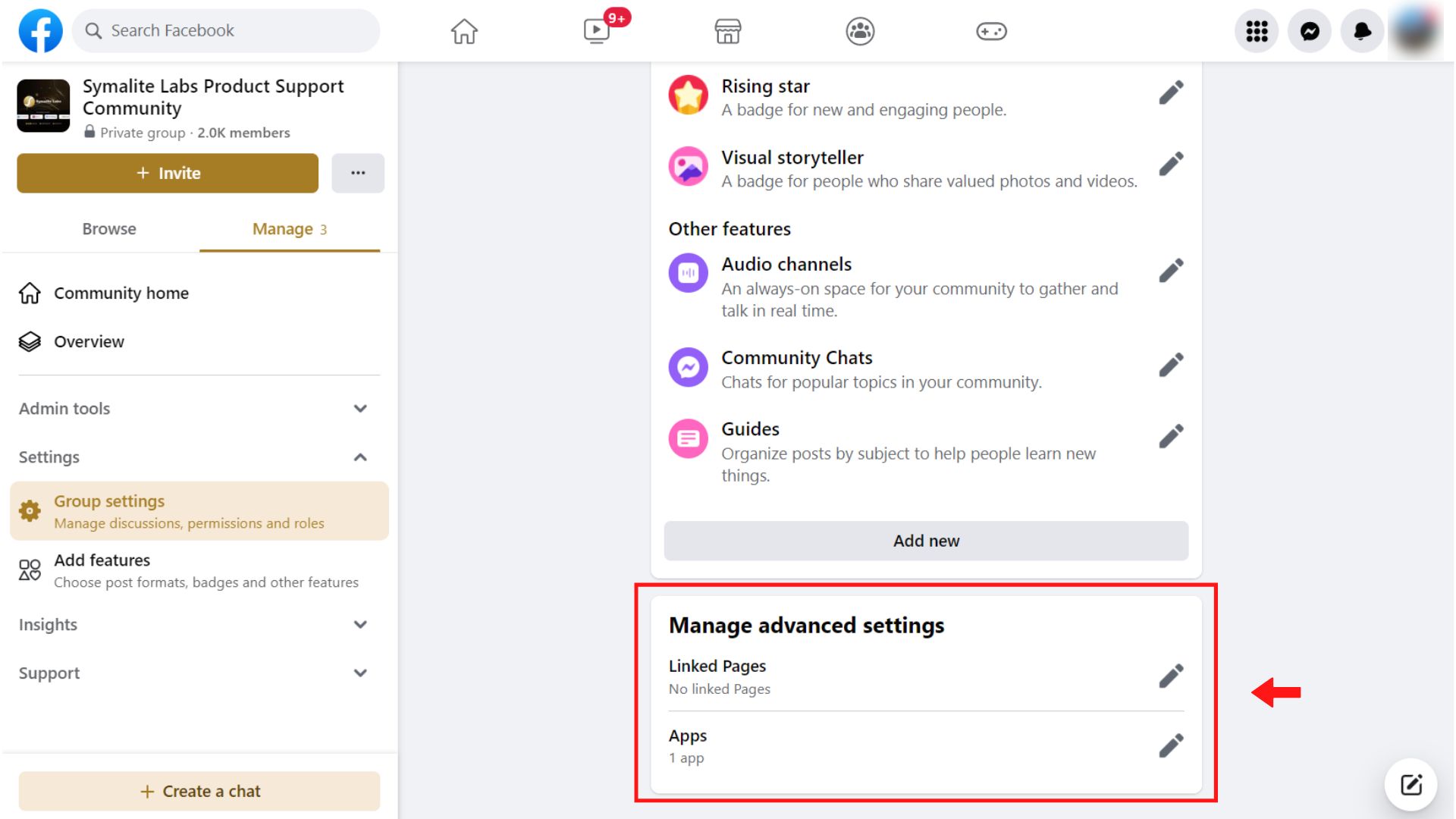
Task: Open the apps grid menu
Action: pos(1256,31)
